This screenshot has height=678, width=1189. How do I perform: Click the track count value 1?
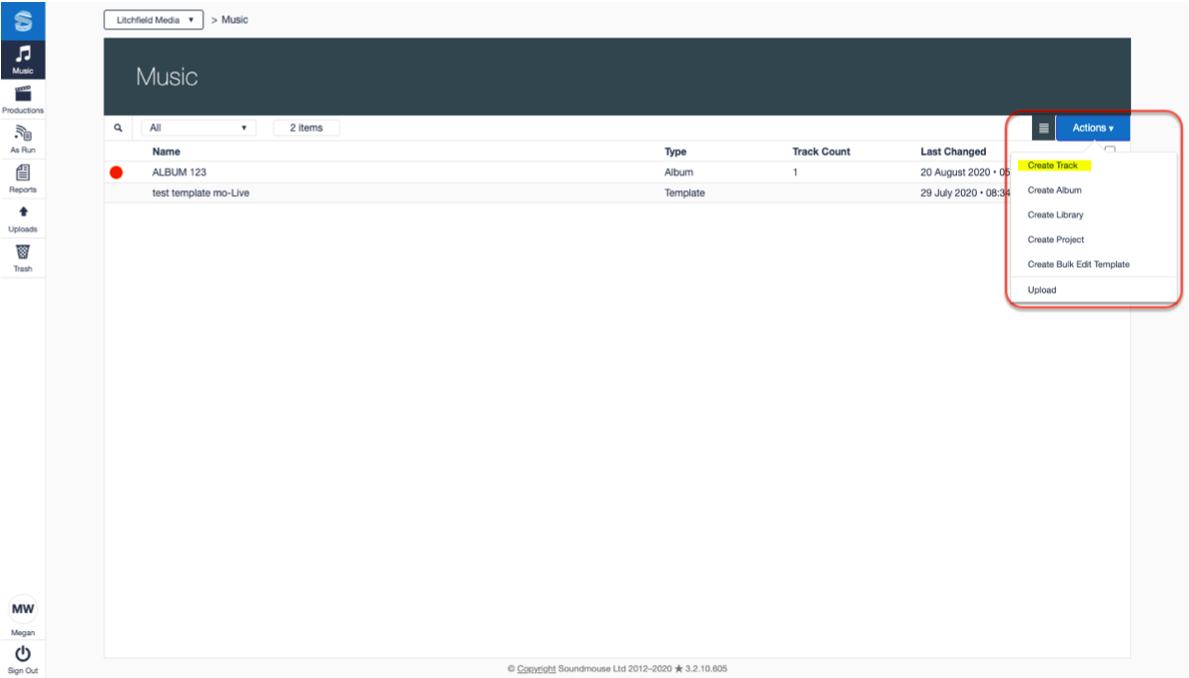click(795, 172)
